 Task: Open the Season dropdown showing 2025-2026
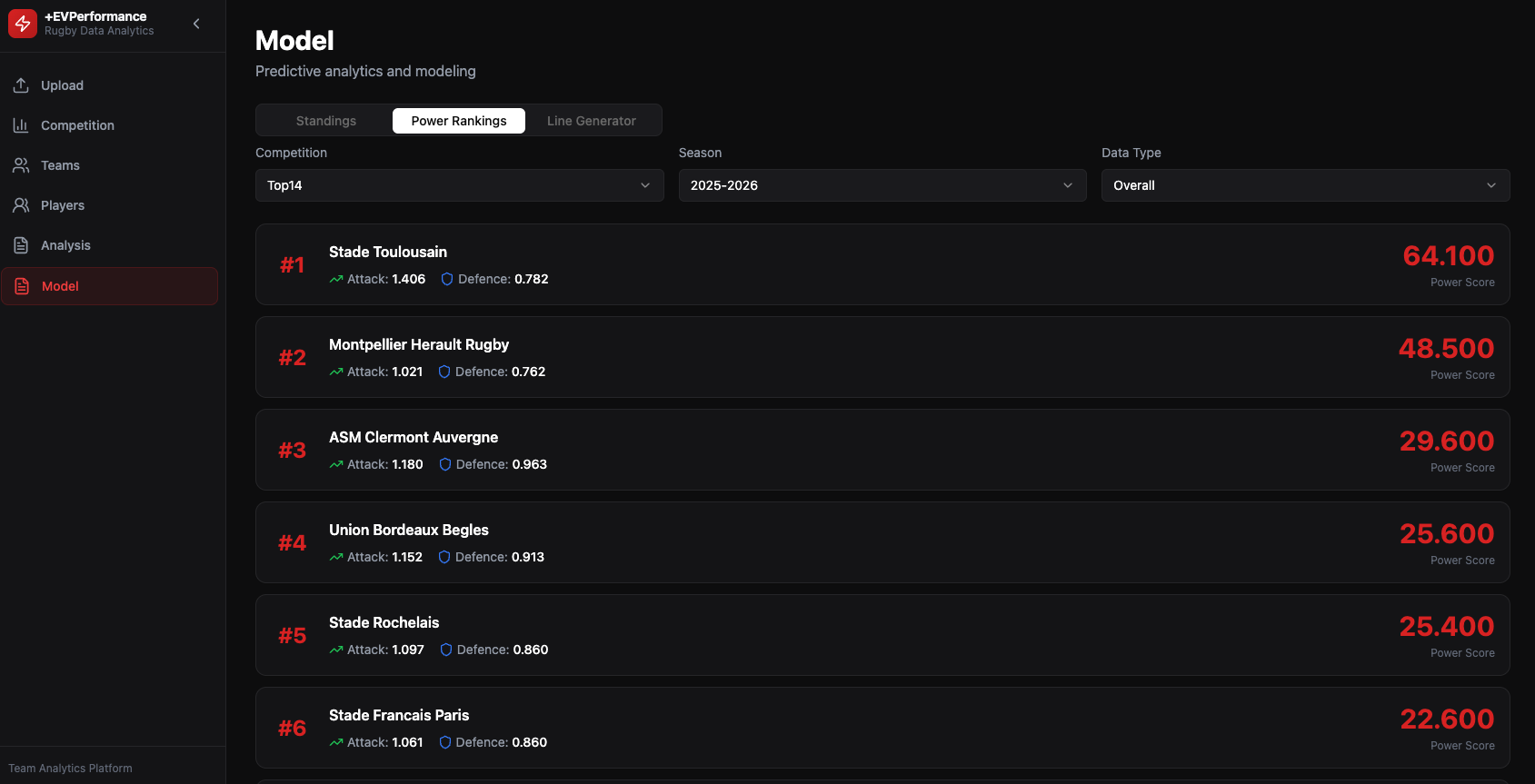882,185
